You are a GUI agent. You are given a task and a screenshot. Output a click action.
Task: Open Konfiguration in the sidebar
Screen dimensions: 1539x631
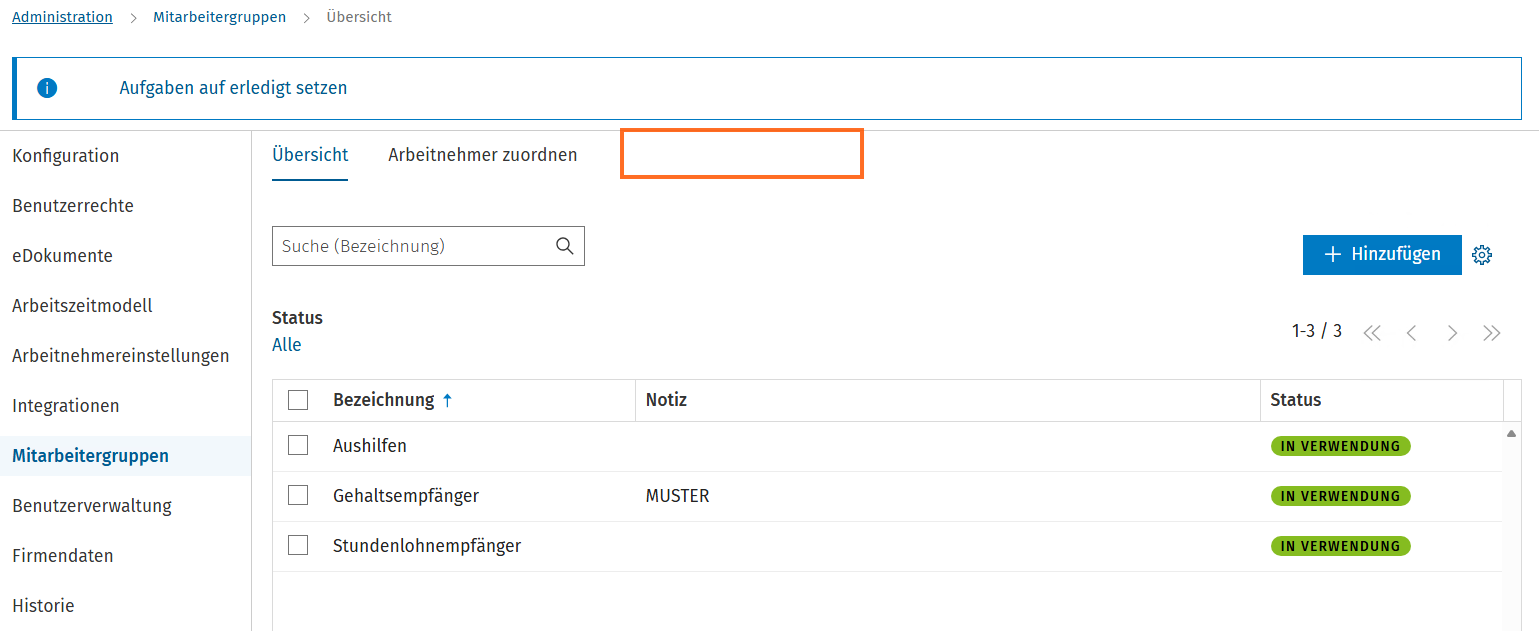click(66, 156)
